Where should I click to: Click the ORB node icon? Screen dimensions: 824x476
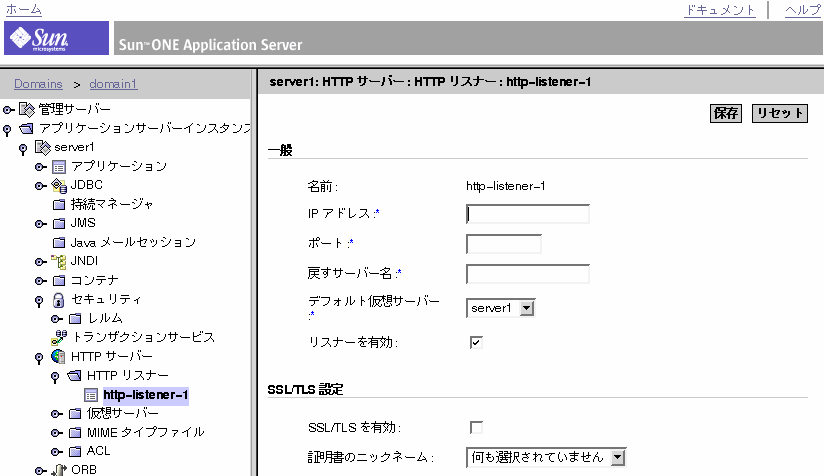(x=59, y=470)
